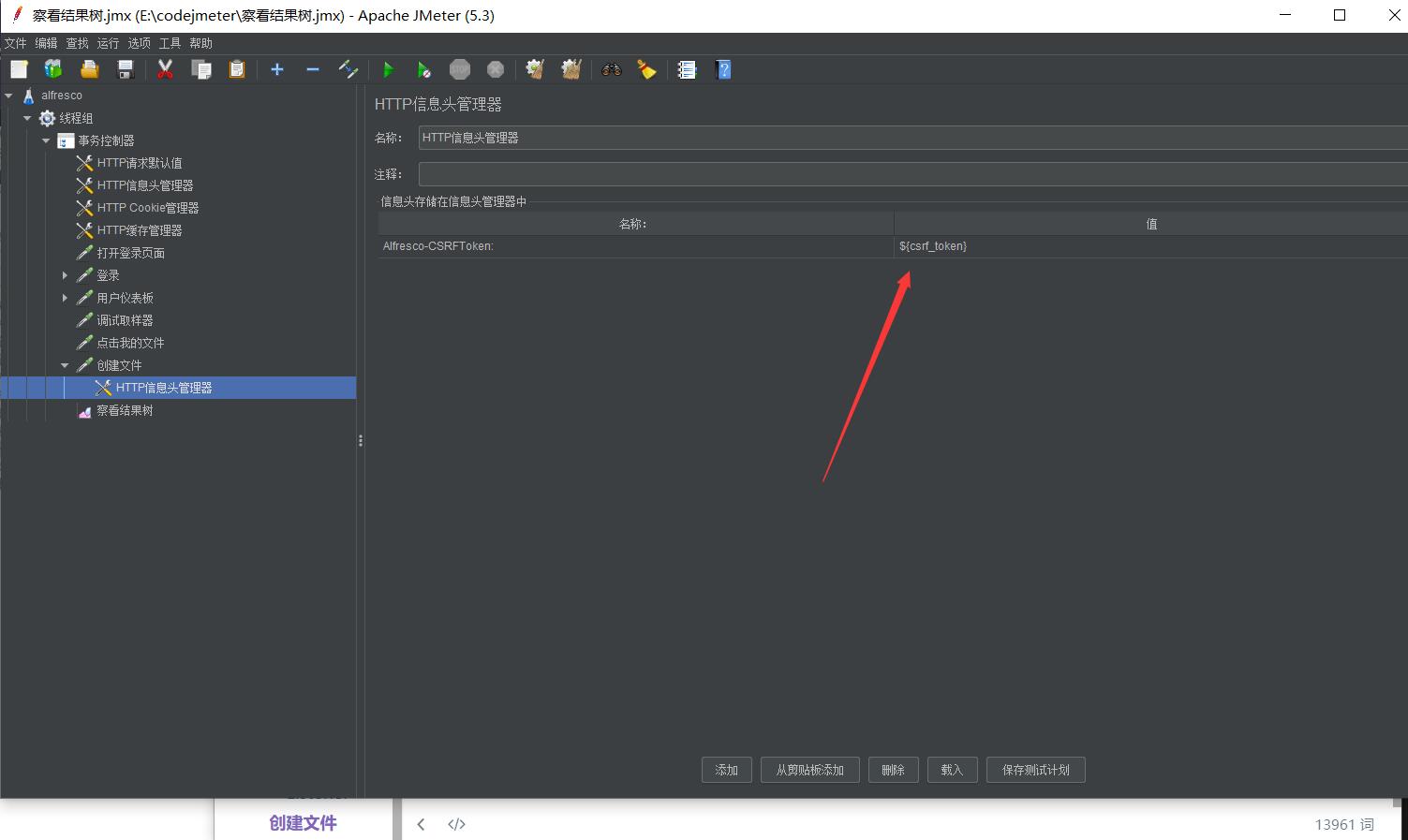Click 创建文件 heading in the background window
This screenshot has width=1408, height=840.
click(x=303, y=823)
